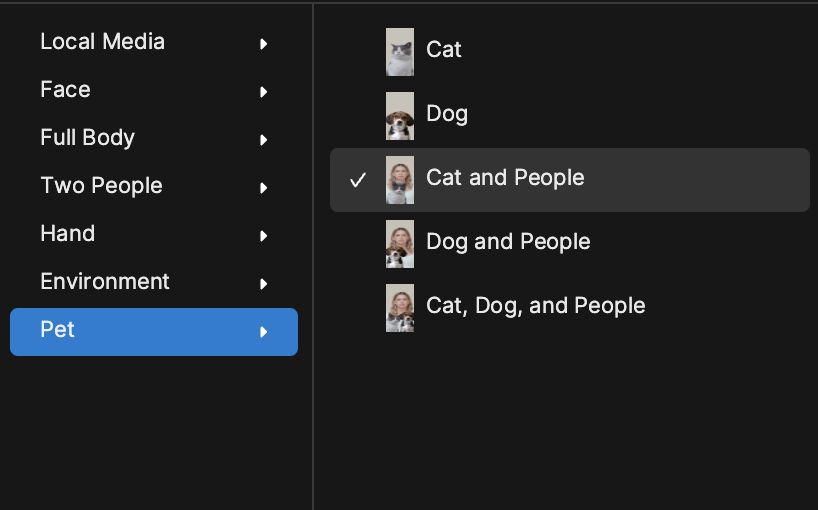The height and width of the screenshot is (510, 818).
Task: Expand the Full Body submenu arrow
Action: pos(263,140)
